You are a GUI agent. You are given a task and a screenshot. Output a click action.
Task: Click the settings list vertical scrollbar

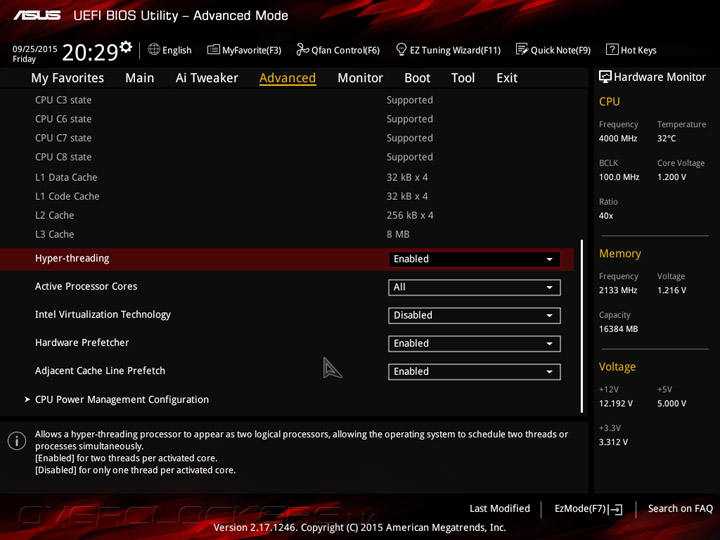[x=582, y=326]
